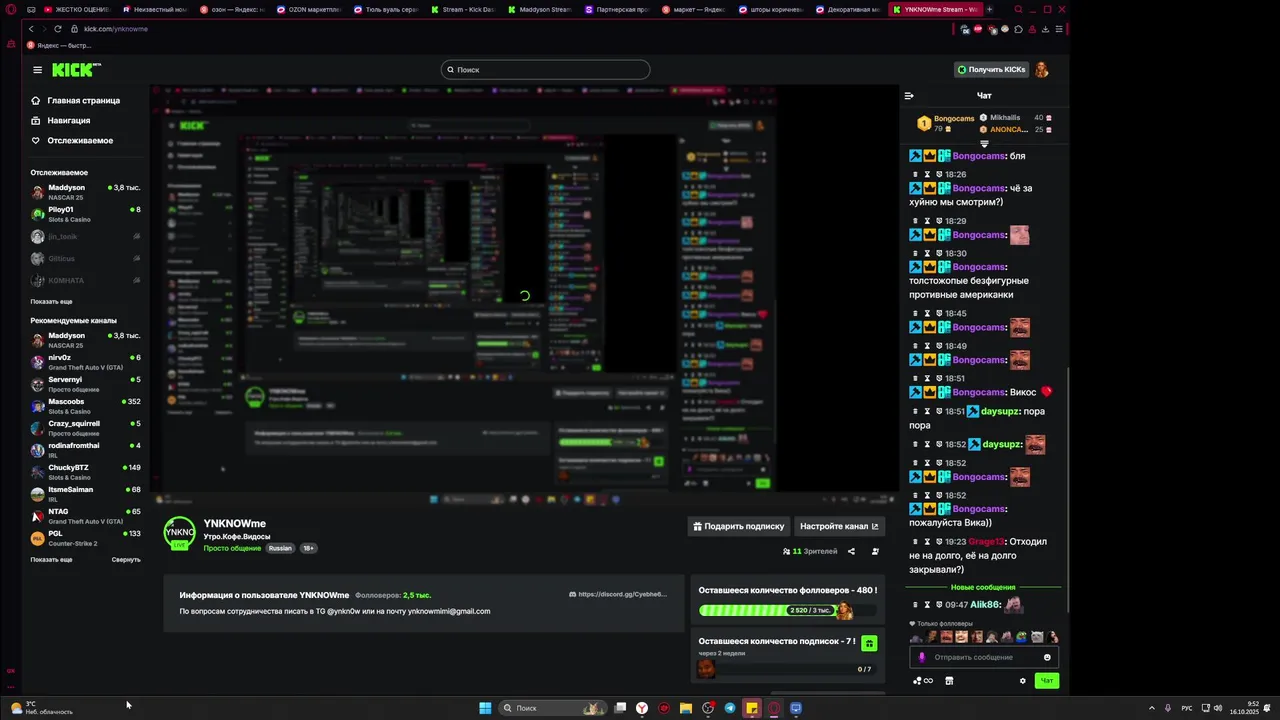This screenshot has width=1280, height=720.
Task: Click the volume icon in the system tray
Action: [1218, 708]
